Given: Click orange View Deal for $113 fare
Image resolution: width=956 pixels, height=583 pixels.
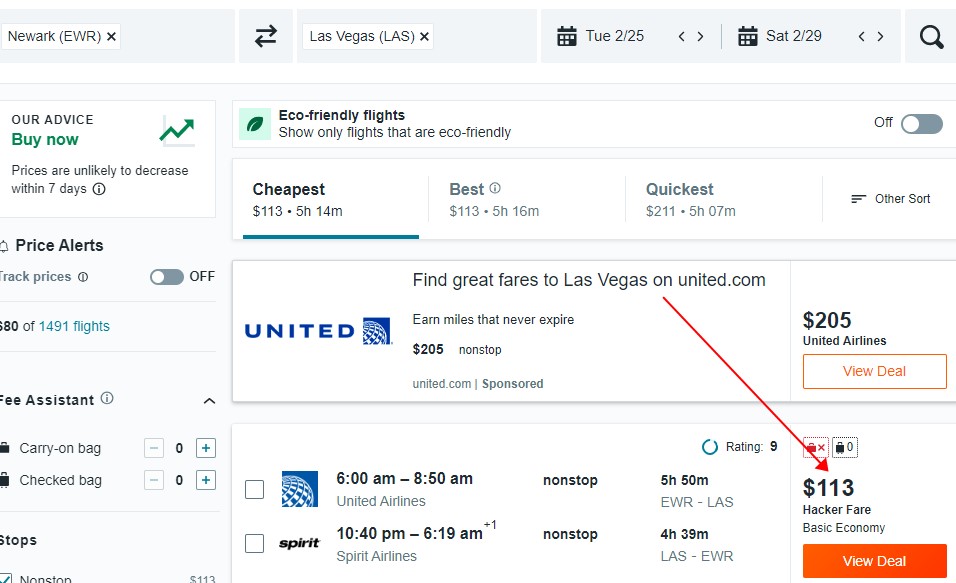Looking at the screenshot, I should (x=874, y=561).
